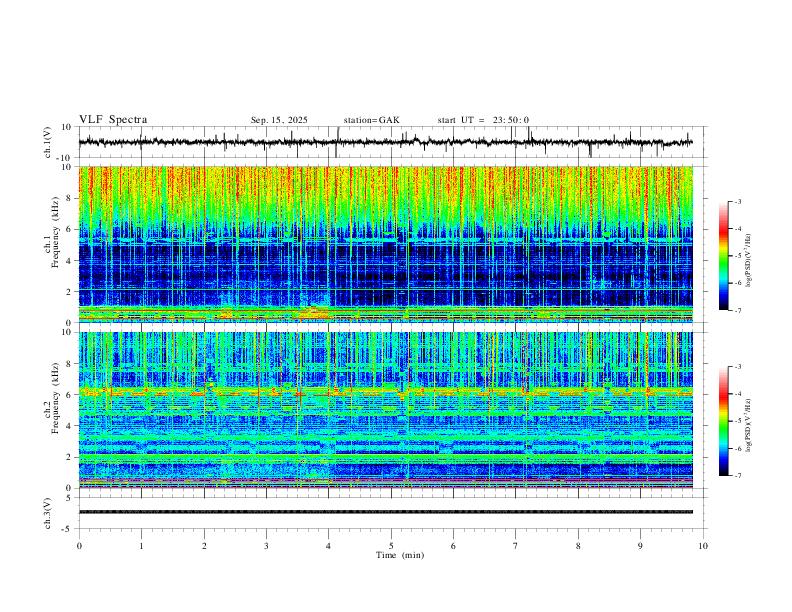Click time axis tick label "4"

[329, 546]
